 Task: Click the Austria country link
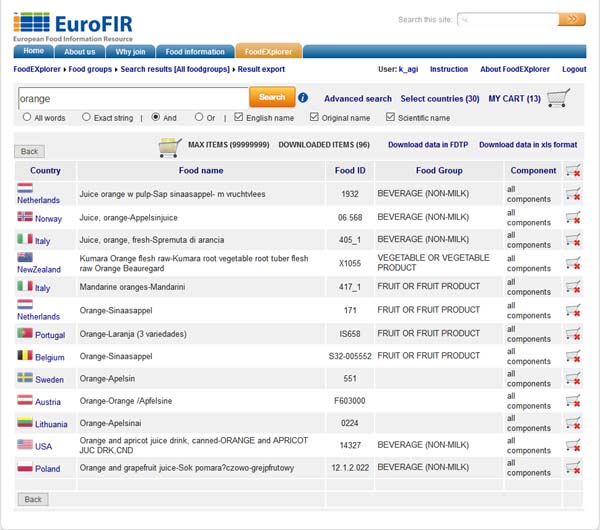tap(48, 402)
